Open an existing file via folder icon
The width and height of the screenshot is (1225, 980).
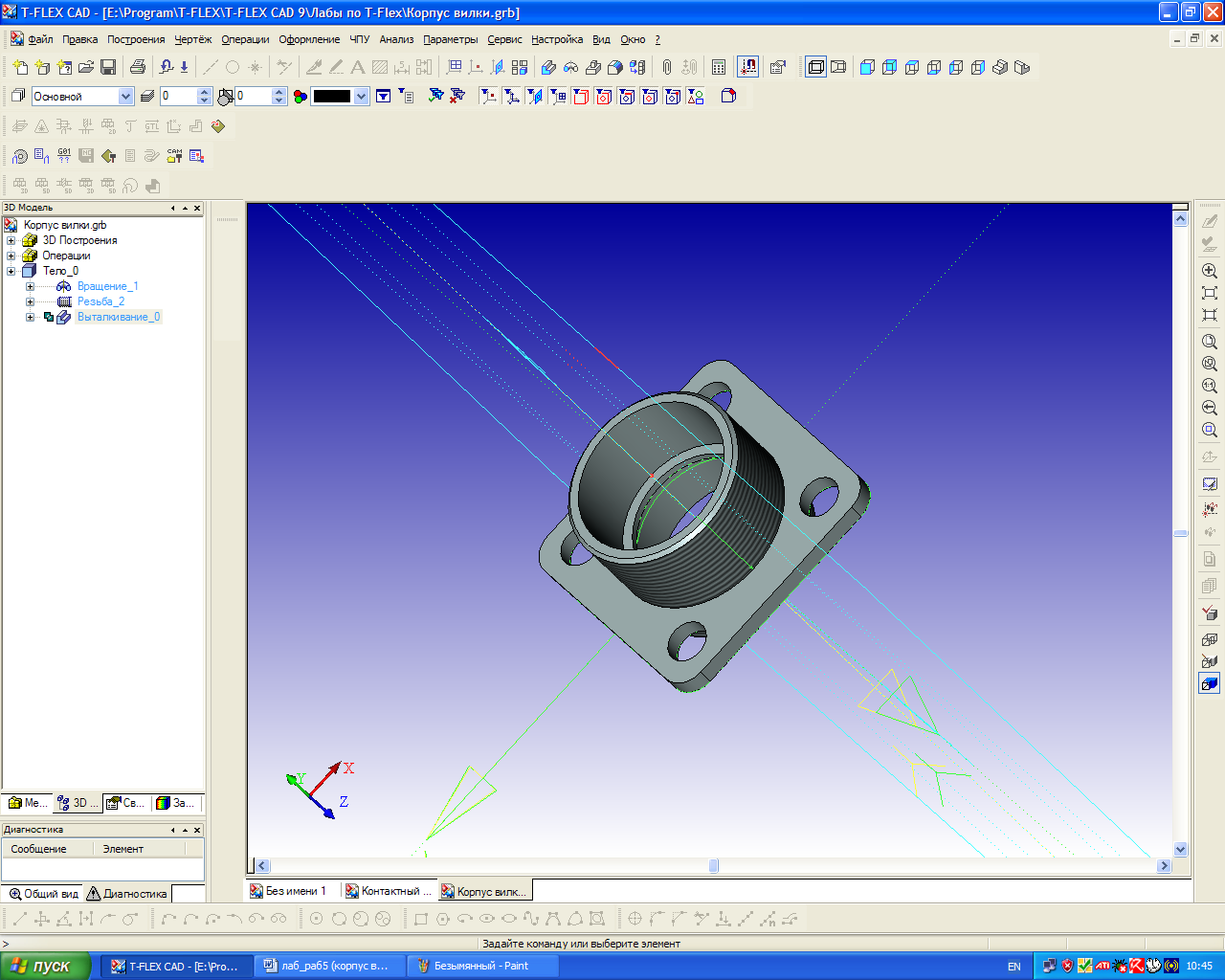point(86,67)
